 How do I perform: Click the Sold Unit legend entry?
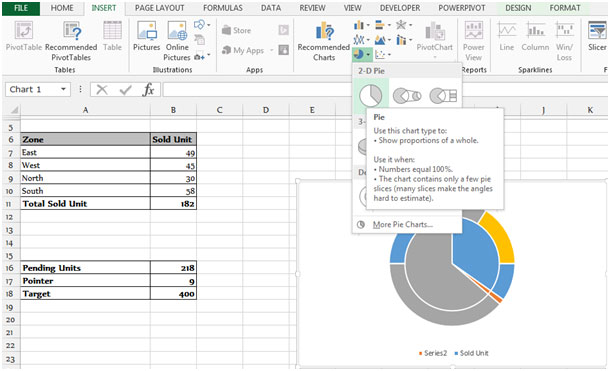pos(472,353)
